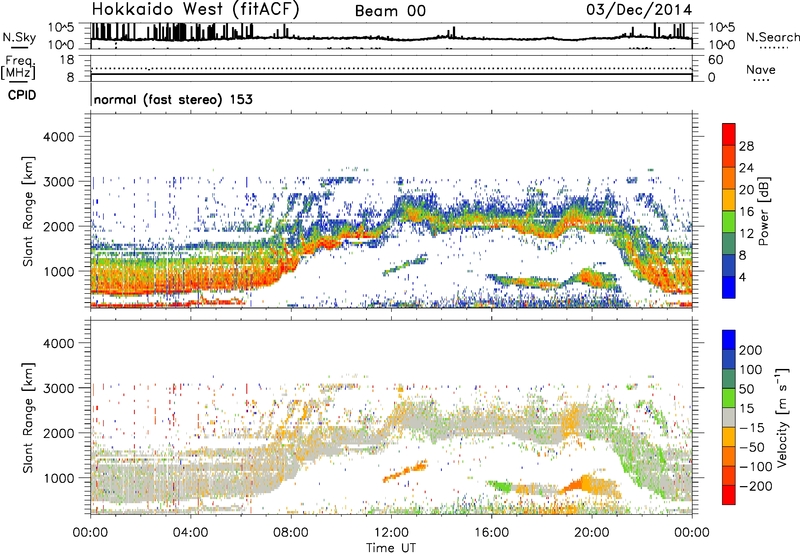Screen dimensions: 800x554
Task: Click the "4" value on the Power colorbar
Action: [742, 278]
